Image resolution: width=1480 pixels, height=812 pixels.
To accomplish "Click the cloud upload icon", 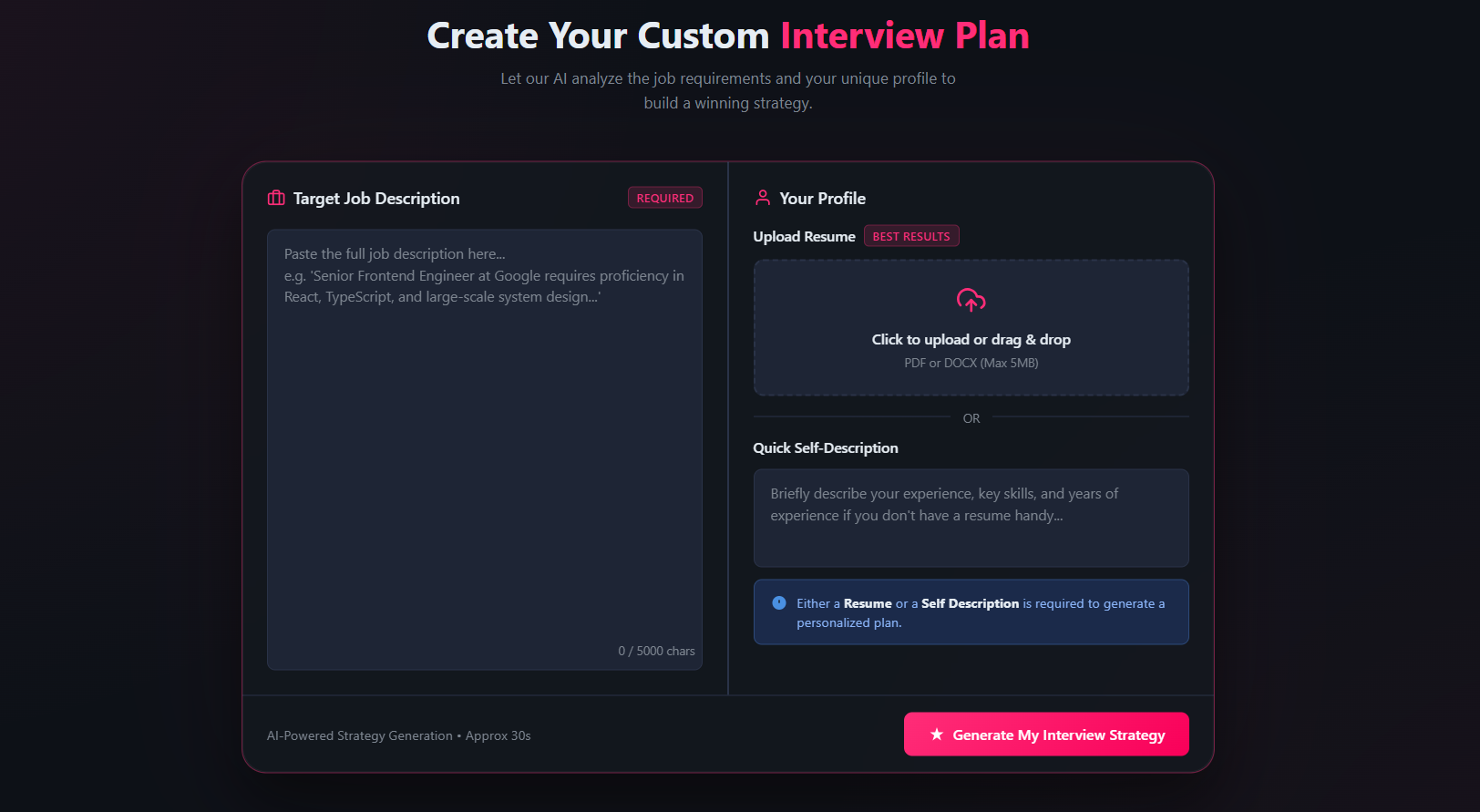I will click(x=971, y=300).
